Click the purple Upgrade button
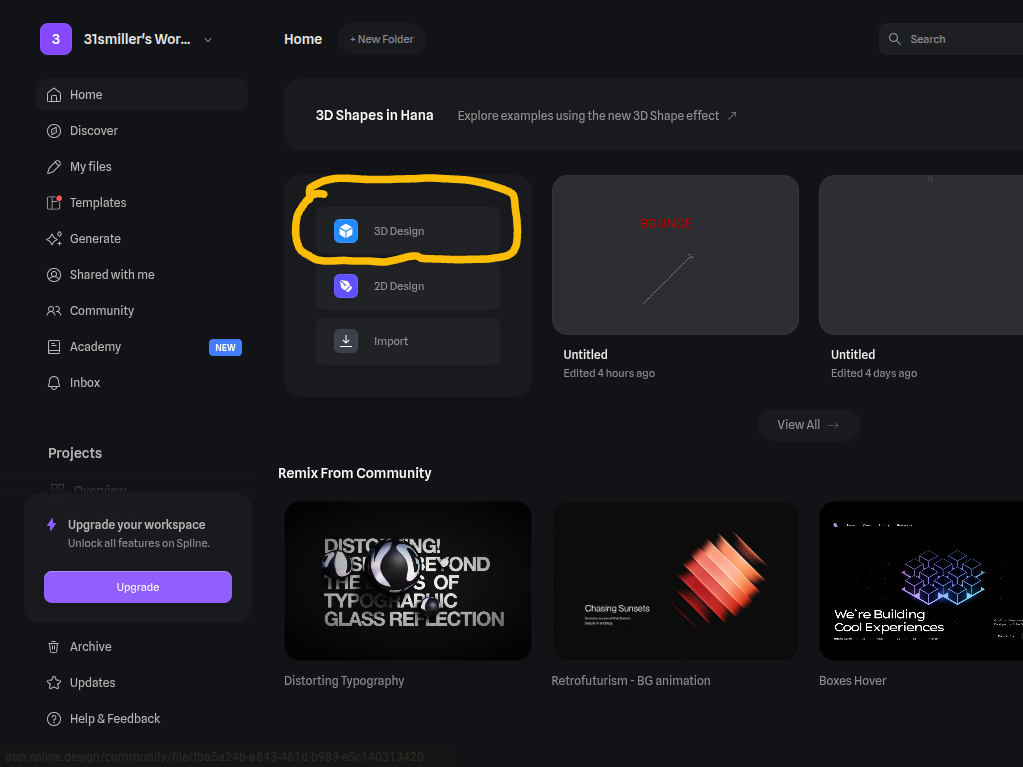 [138, 587]
